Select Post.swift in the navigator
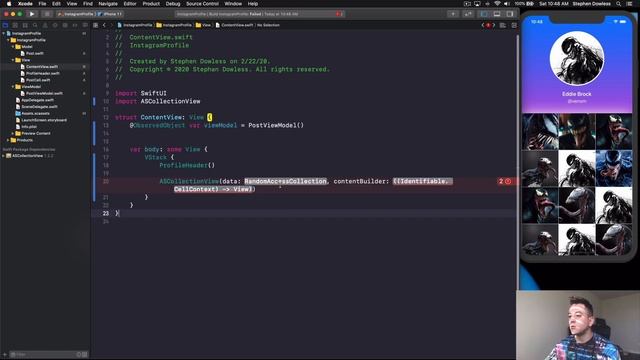Image resolution: width=640 pixels, height=360 pixels. pyautogui.click(x=35, y=53)
